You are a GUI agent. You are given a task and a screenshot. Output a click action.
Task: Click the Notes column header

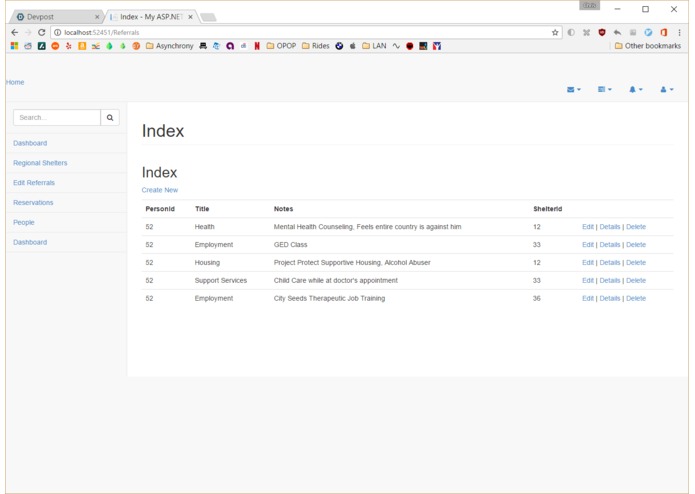(x=283, y=209)
